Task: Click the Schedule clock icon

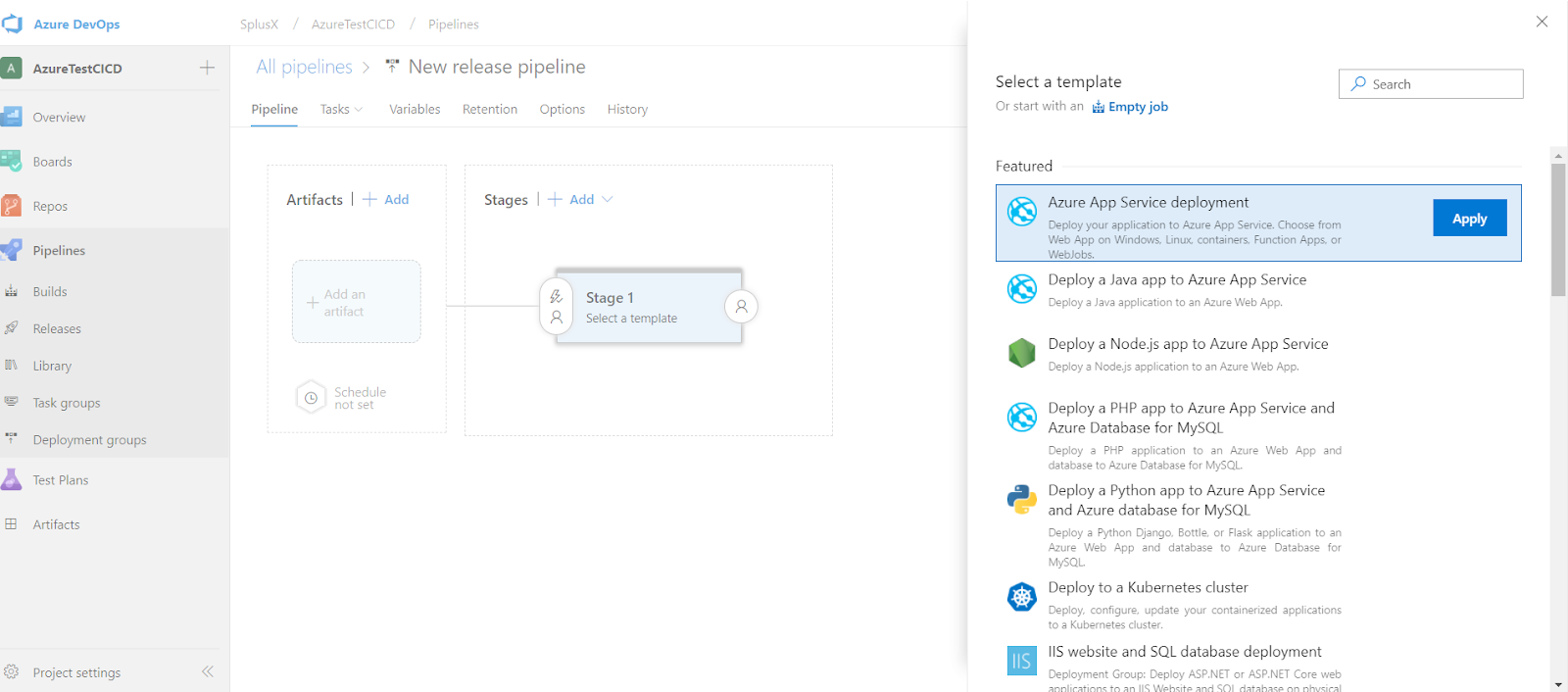Action: tap(311, 398)
